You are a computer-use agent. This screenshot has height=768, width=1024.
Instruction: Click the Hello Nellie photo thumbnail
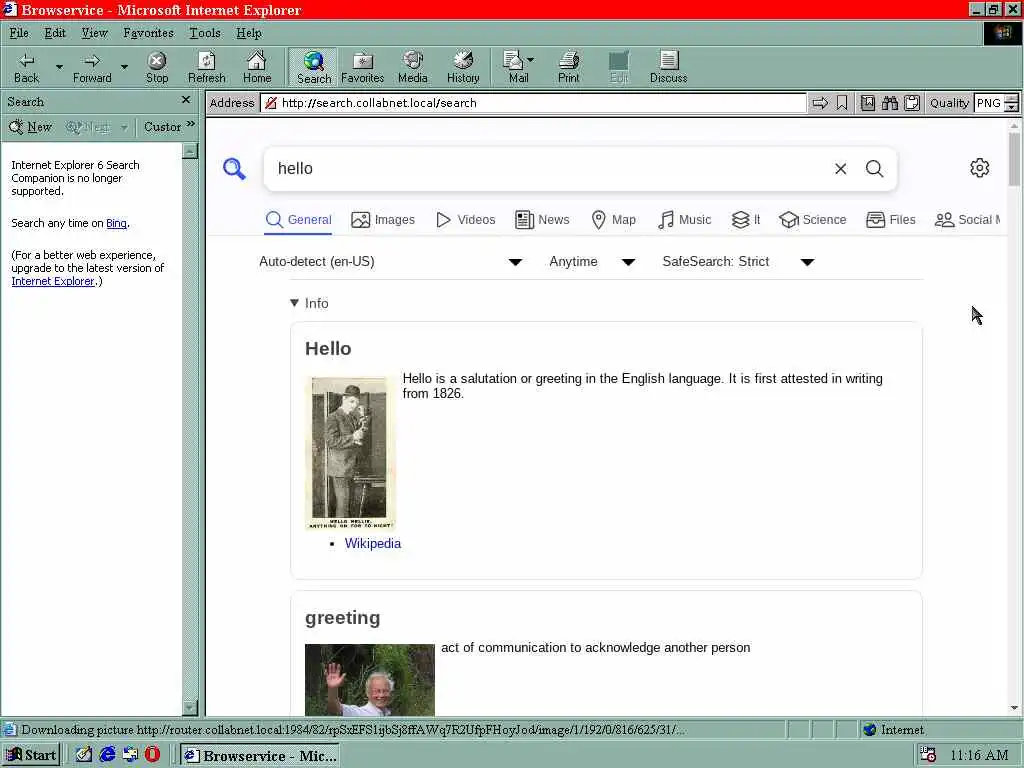(x=350, y=453)
